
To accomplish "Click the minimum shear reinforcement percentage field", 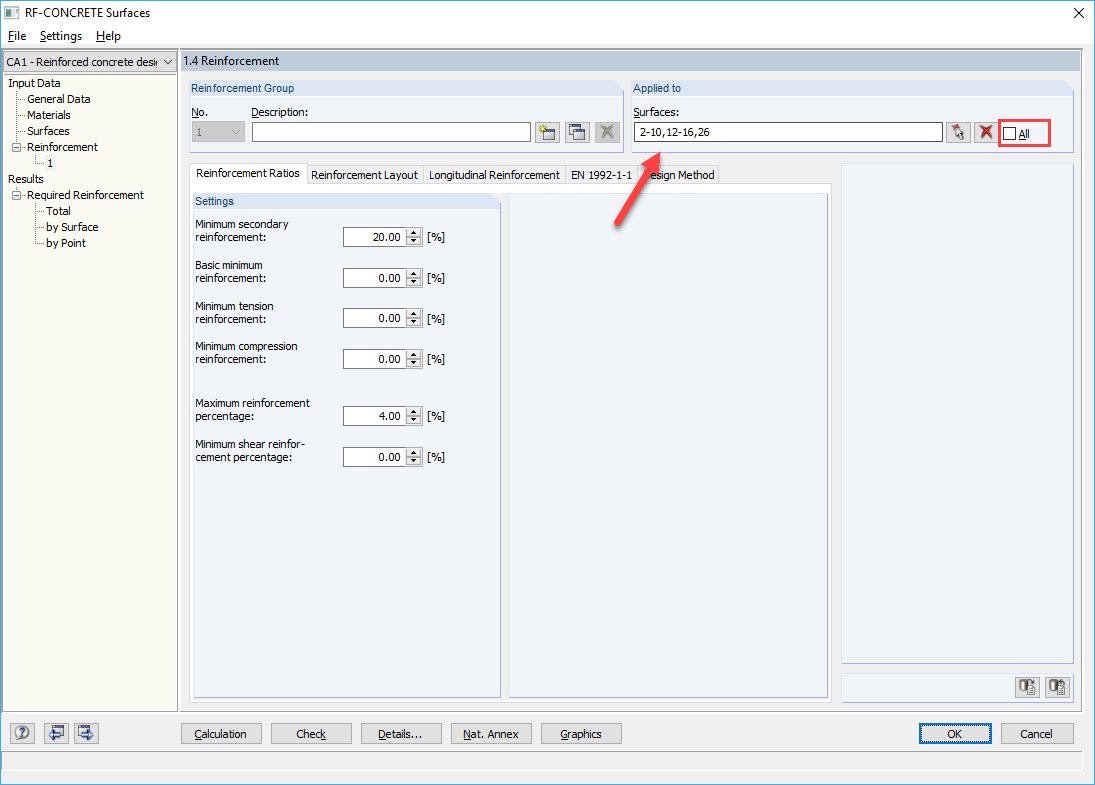I will [x=374, y=457].
